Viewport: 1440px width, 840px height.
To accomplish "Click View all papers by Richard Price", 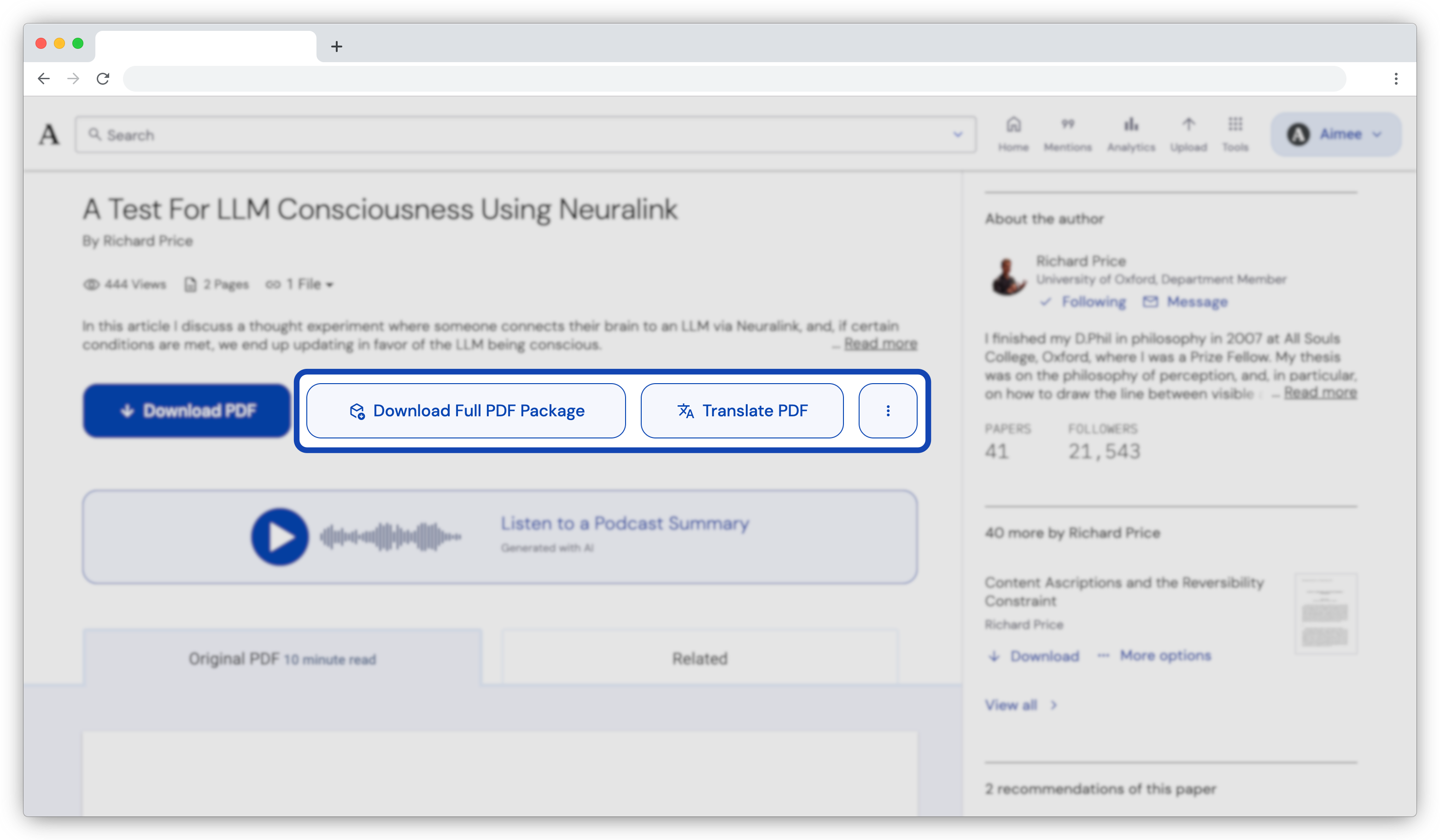I will [1021, 705].
